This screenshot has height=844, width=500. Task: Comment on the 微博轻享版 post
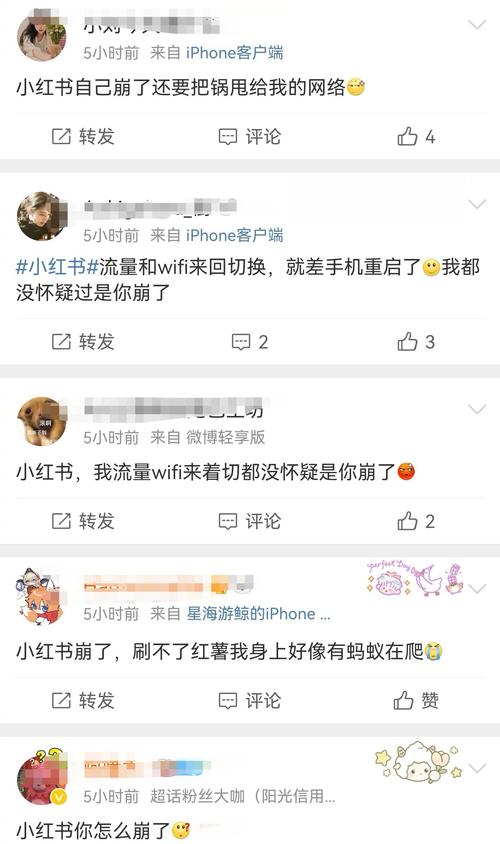tap(250, 521)
